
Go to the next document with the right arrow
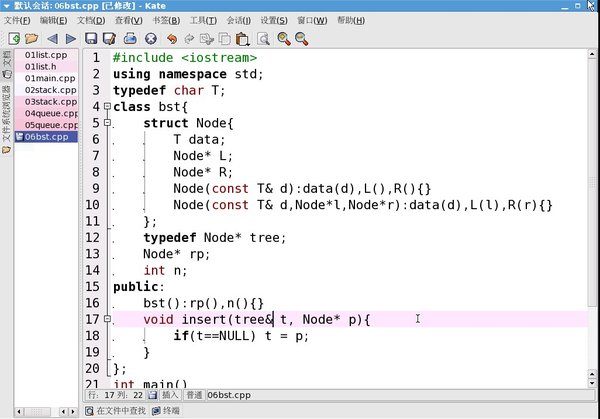click(71, 39)
